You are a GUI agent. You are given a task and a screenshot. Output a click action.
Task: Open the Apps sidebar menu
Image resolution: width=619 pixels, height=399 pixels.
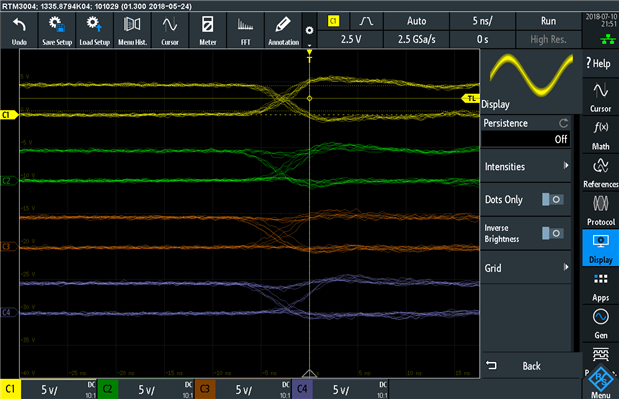600,286
